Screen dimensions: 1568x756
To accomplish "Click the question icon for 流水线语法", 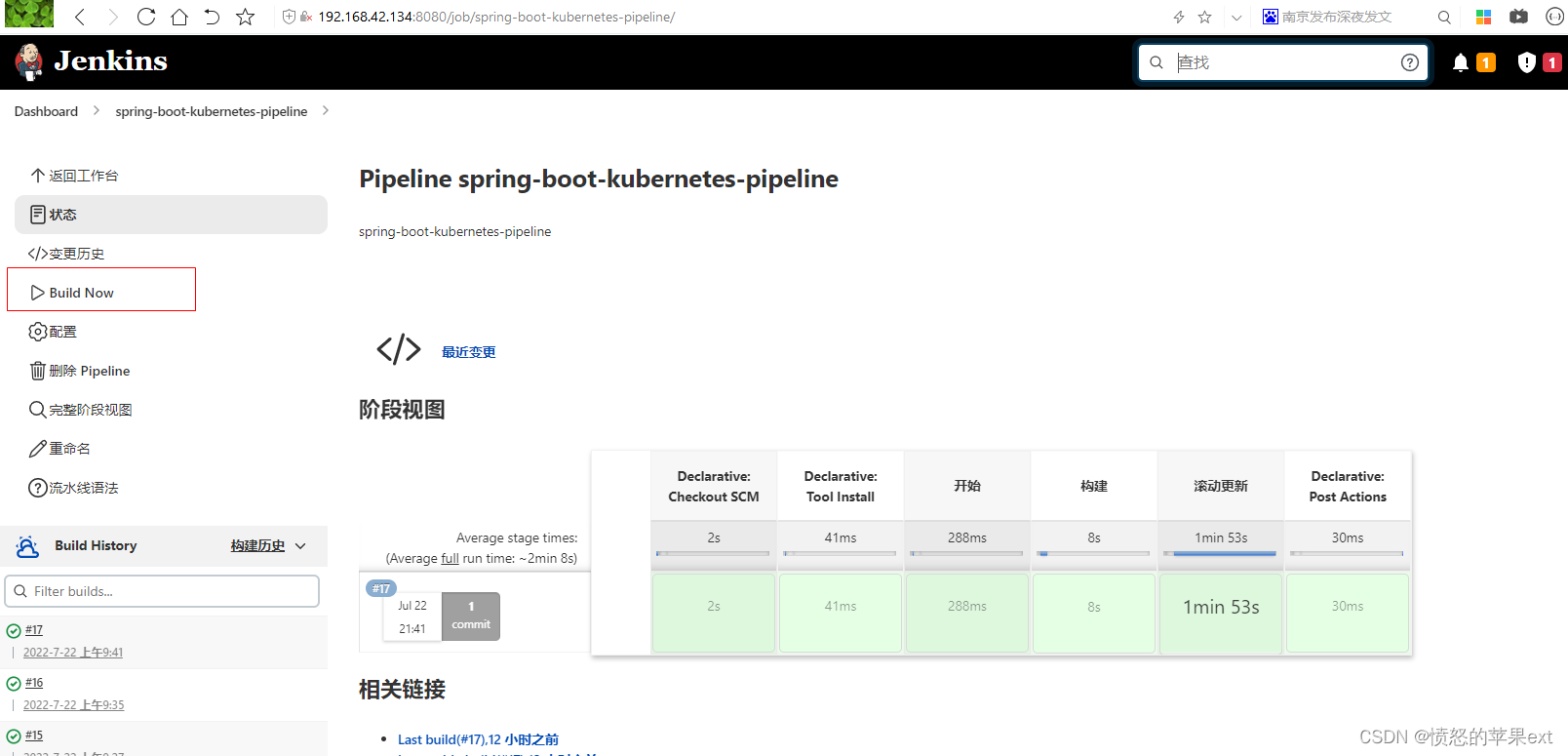I will pos(38,488).
